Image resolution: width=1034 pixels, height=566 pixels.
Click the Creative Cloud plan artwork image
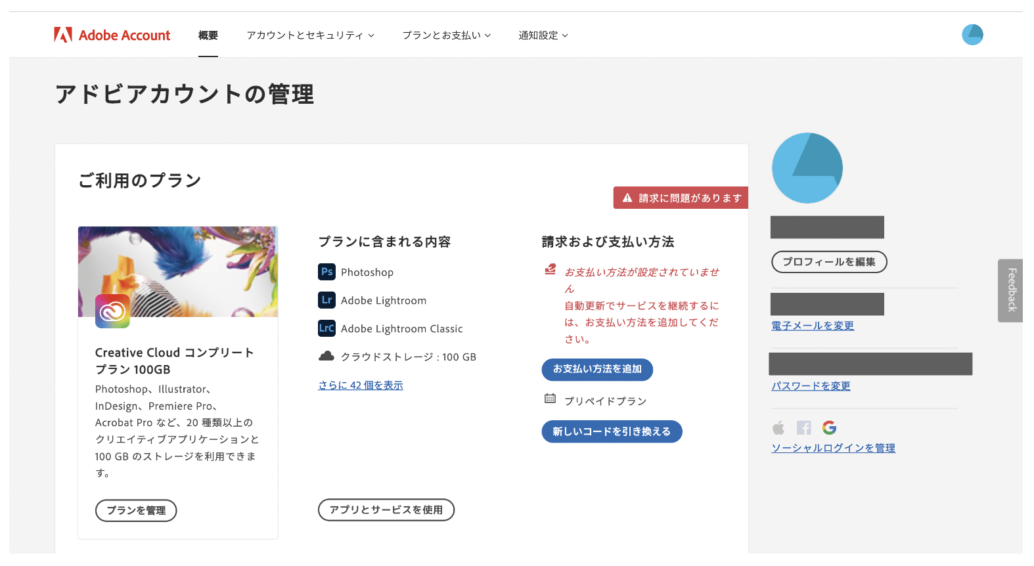(x=177, y=272)
